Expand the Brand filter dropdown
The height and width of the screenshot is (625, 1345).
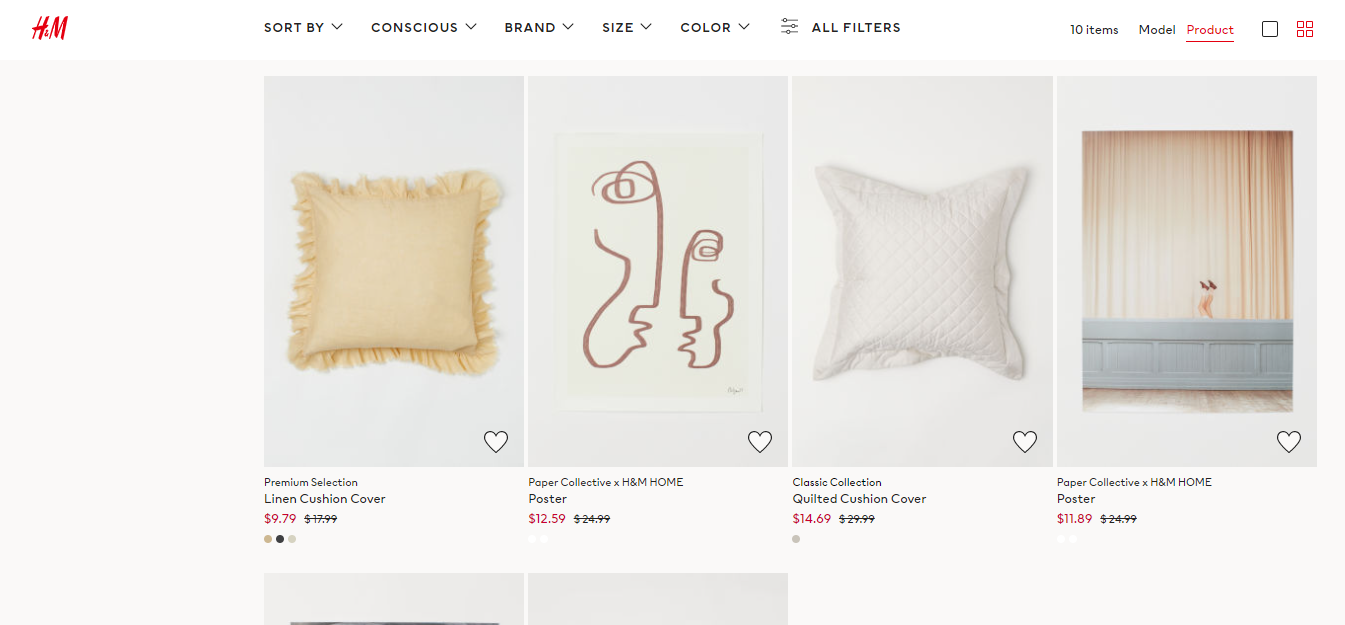[x=539, y=27]
